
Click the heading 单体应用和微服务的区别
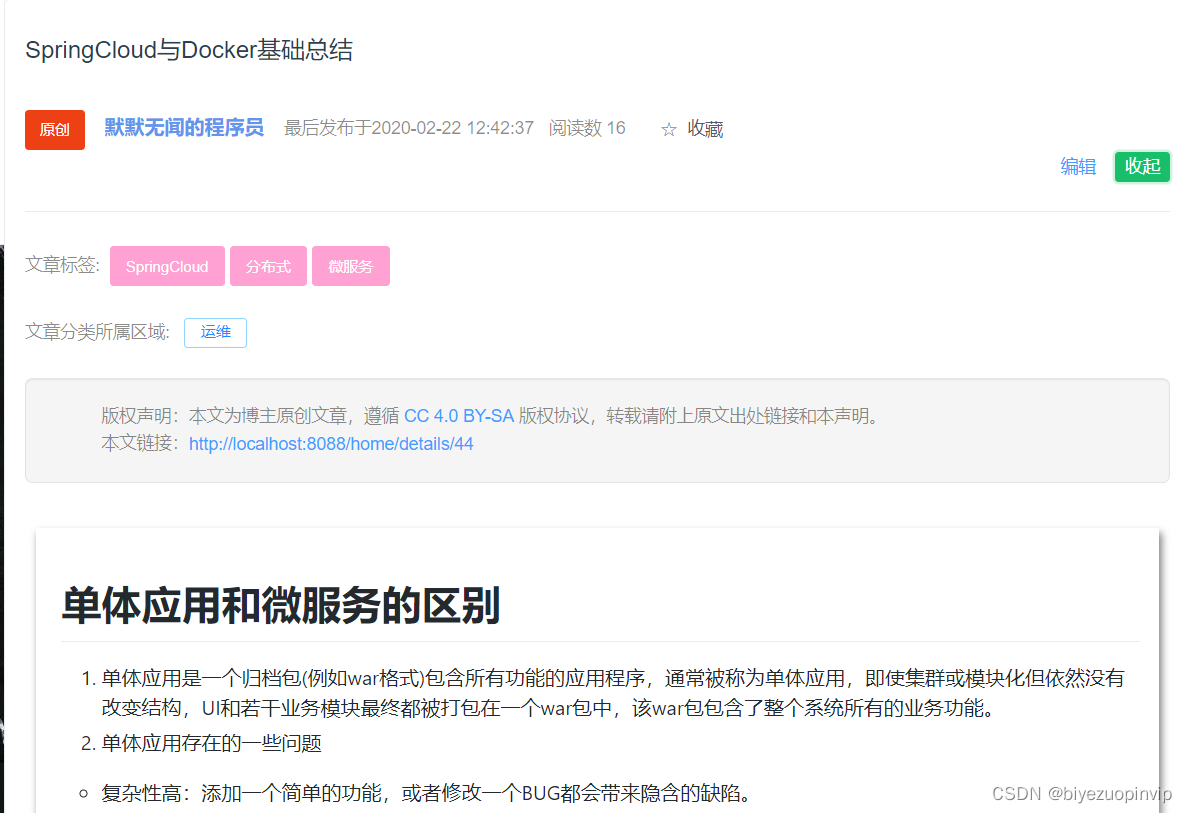pos(281,606)
